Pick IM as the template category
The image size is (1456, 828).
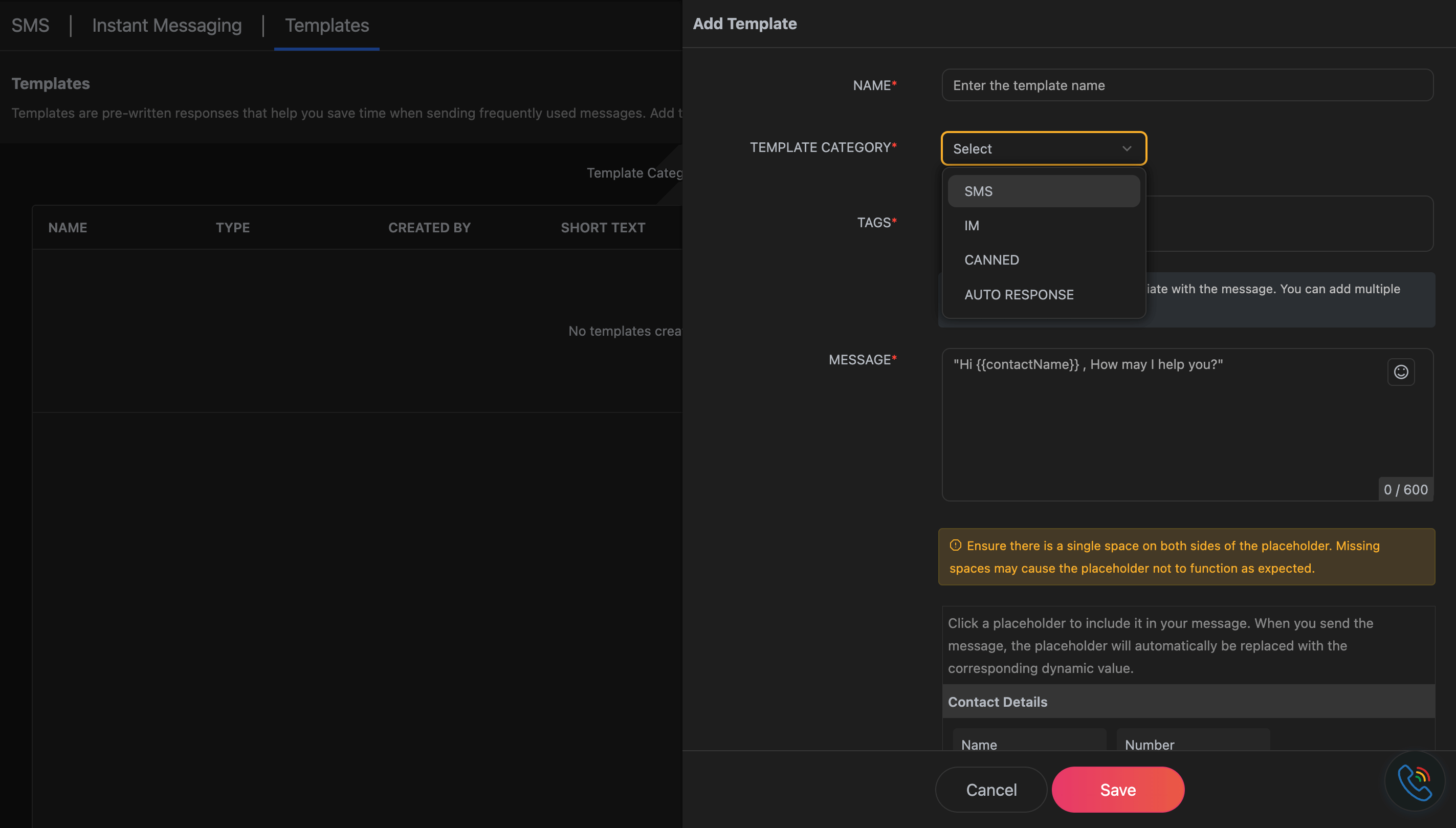(x=972, y=225)
